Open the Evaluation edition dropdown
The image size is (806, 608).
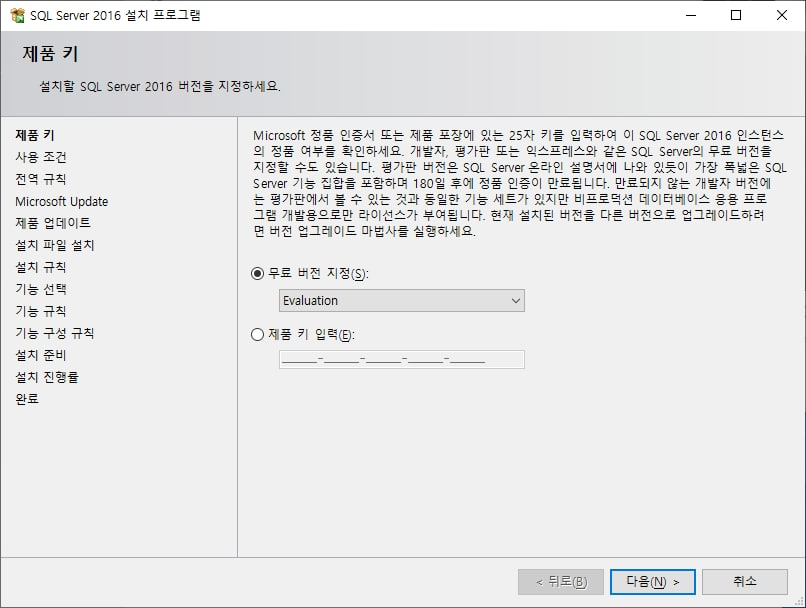(x=401, y=301)
